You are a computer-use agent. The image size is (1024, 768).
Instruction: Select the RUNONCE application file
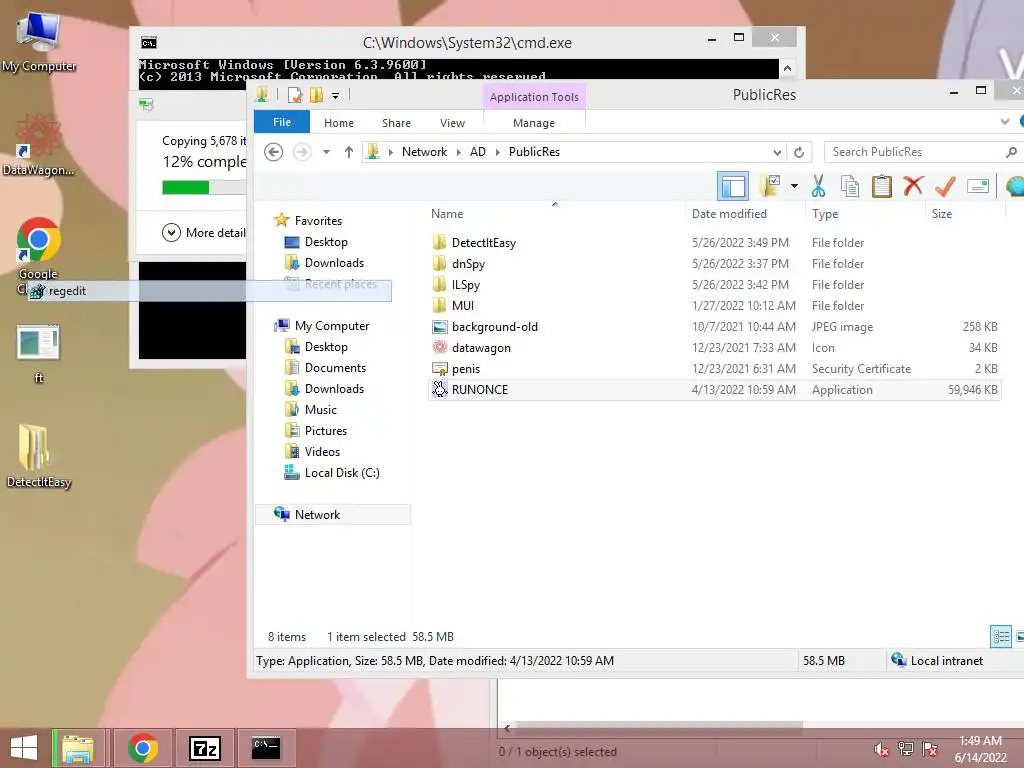[714, 390]
